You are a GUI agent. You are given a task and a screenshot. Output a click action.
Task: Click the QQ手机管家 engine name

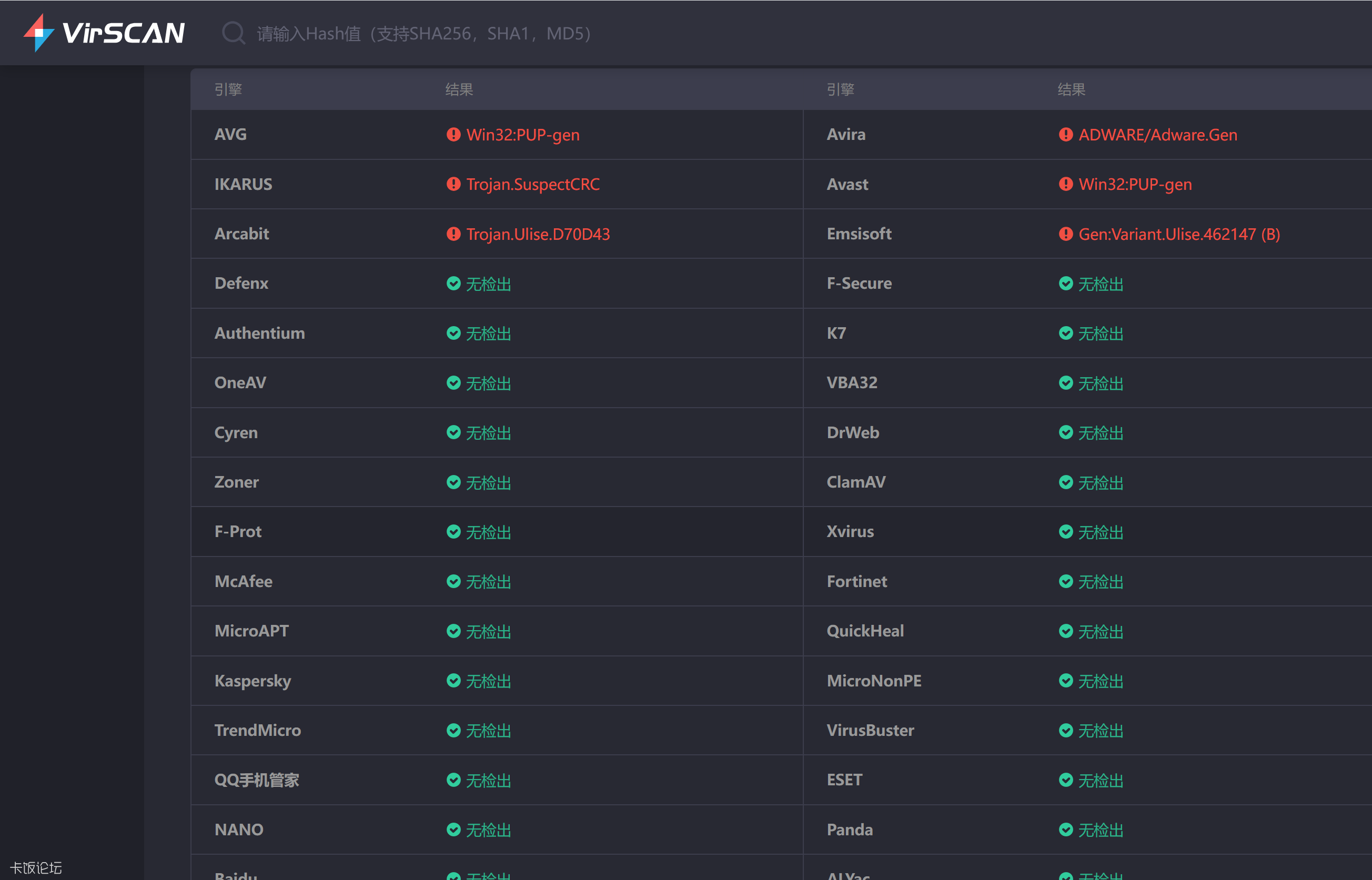coord(257,780)
